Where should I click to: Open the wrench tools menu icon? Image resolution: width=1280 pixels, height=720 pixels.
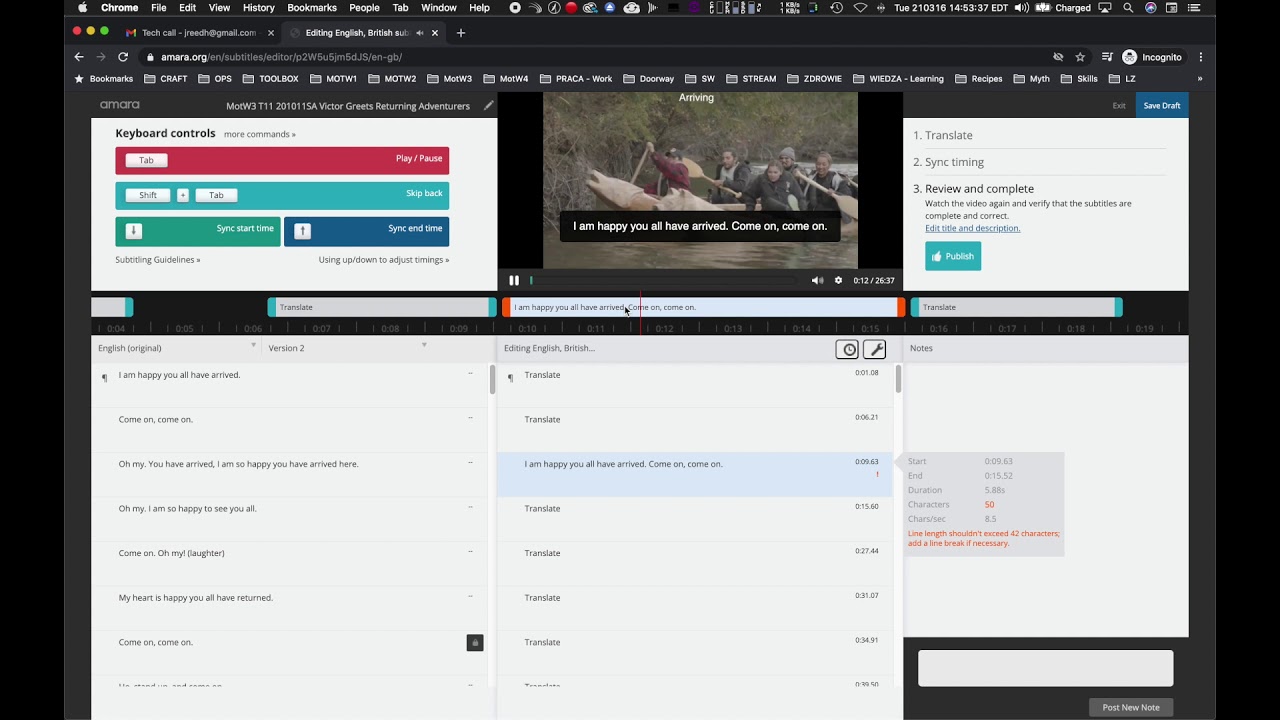coord(874,349)
